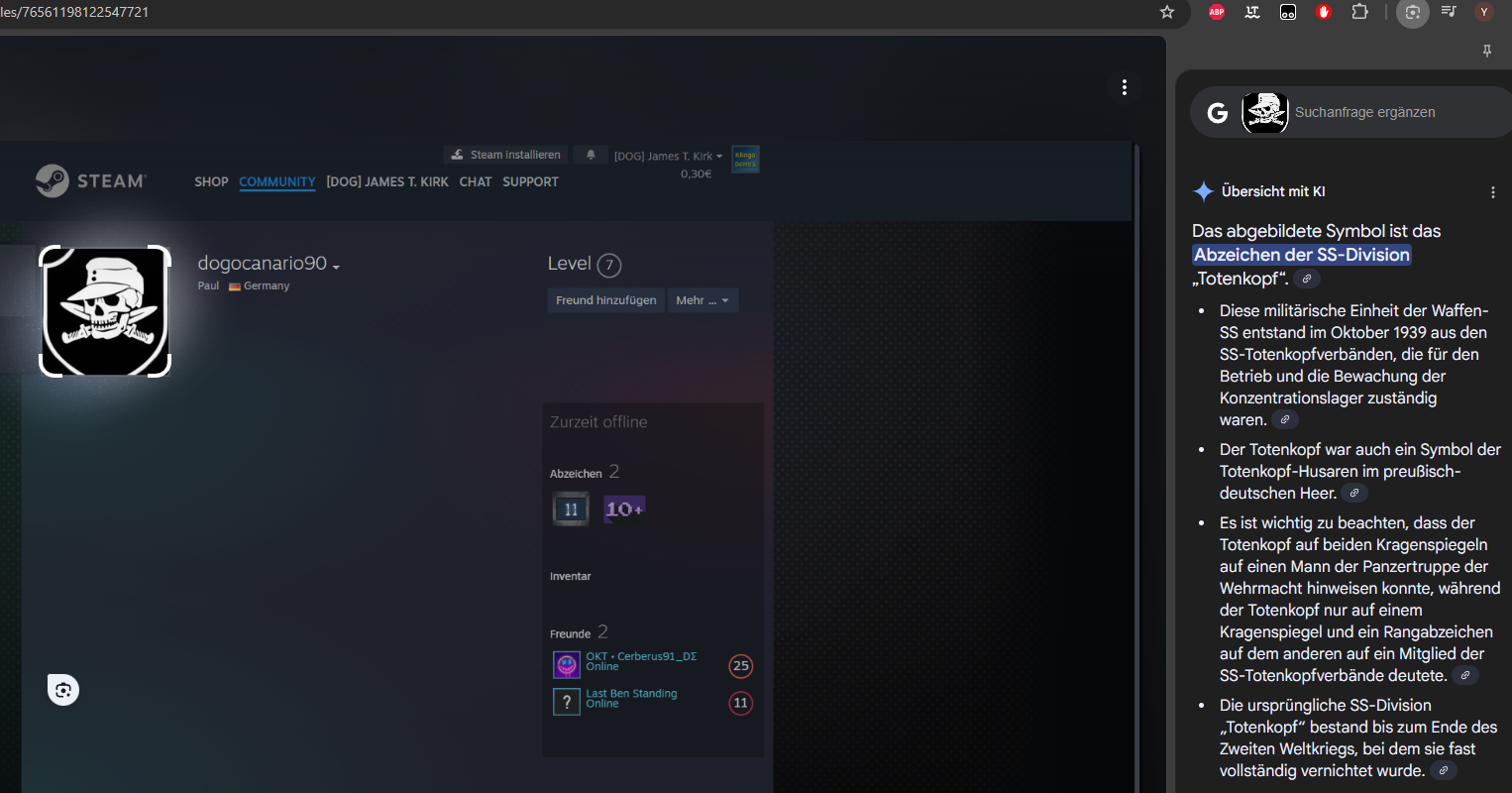Open friend OKT Cerberus91_DΣ profile
The image size is (1512, 793).
click(x=640, y=656)
